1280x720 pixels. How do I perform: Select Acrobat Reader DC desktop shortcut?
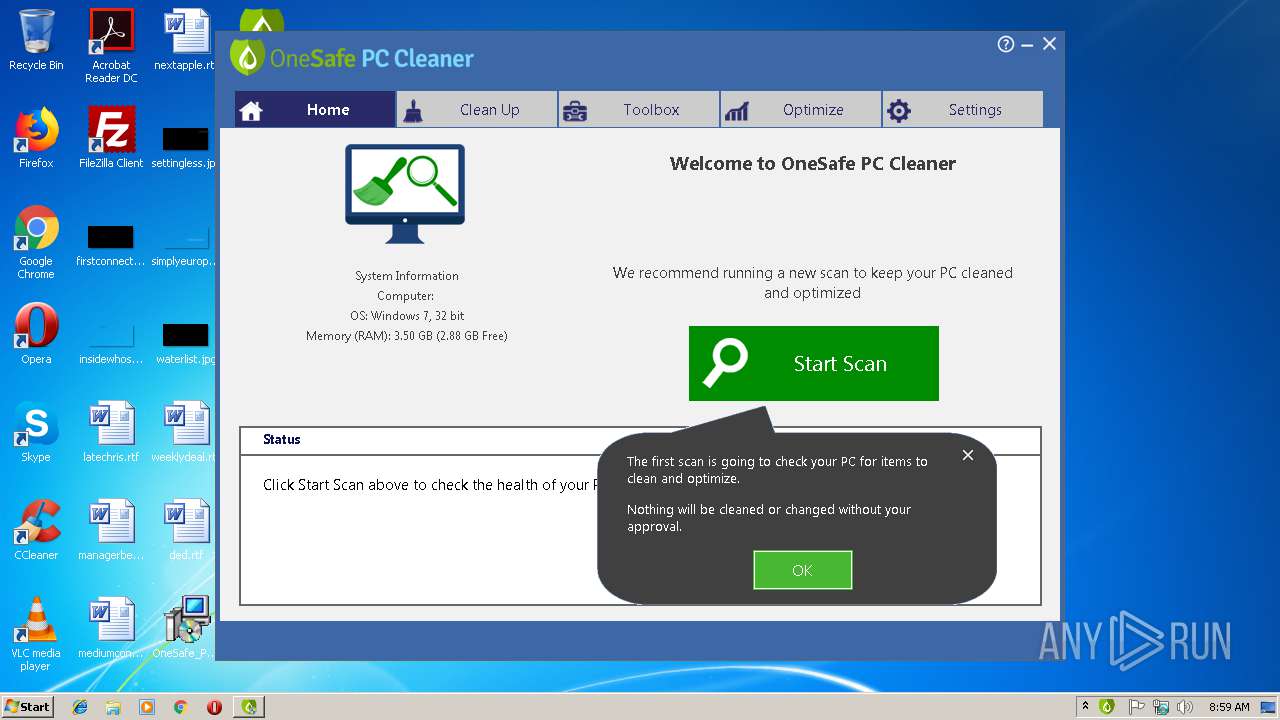tap(111, 46)
